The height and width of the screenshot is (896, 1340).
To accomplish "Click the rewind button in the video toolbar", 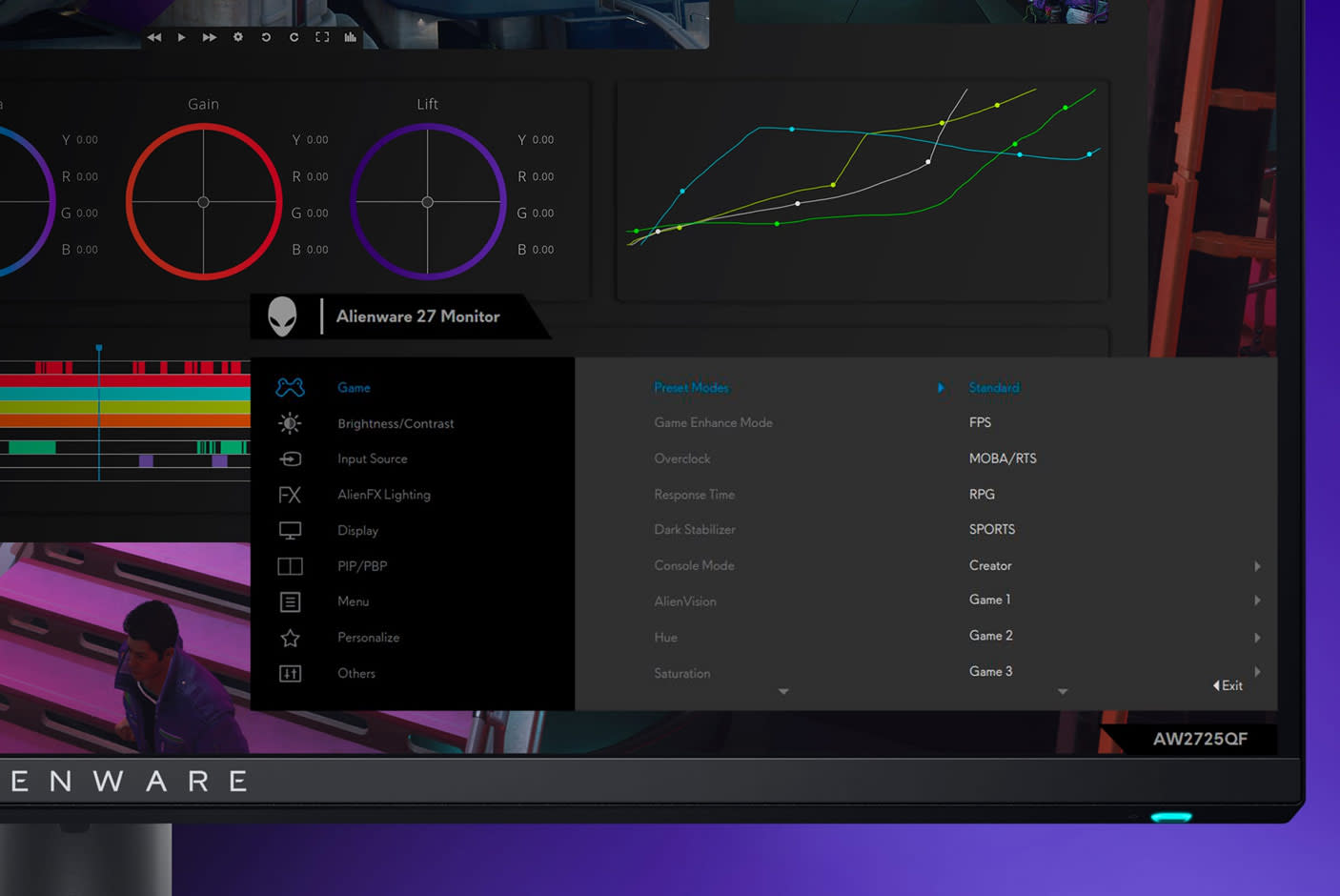I will 154,37.
